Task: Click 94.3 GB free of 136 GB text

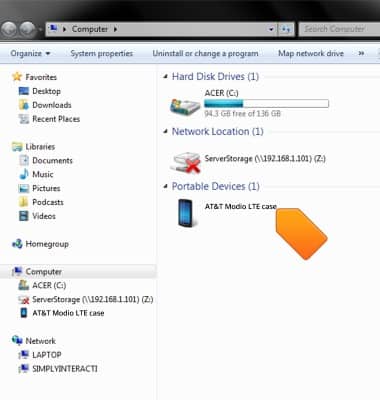Action: pyautogui.click(x=242, y=114)
